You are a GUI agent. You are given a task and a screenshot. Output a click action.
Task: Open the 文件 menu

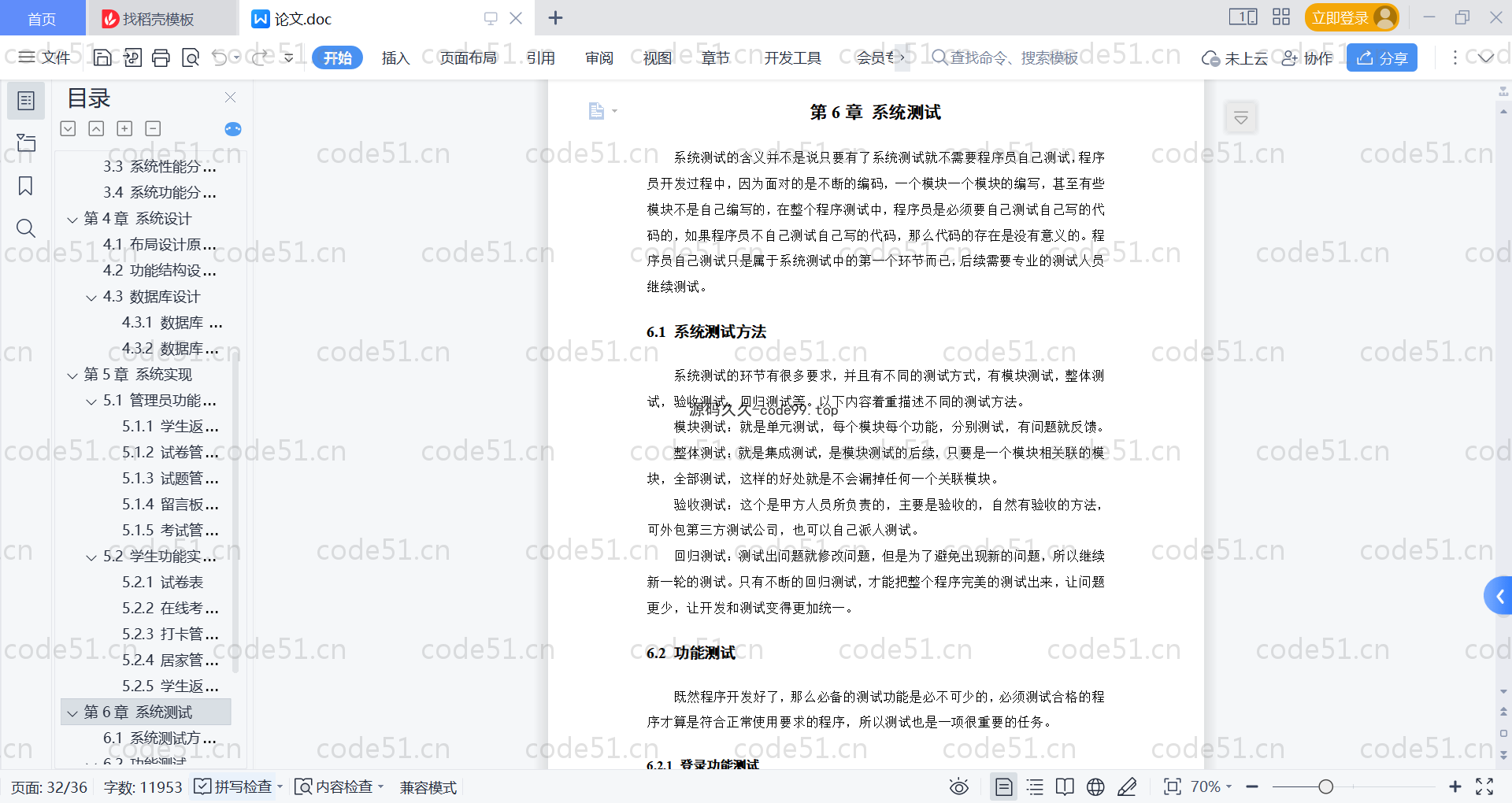coord(45,57)
